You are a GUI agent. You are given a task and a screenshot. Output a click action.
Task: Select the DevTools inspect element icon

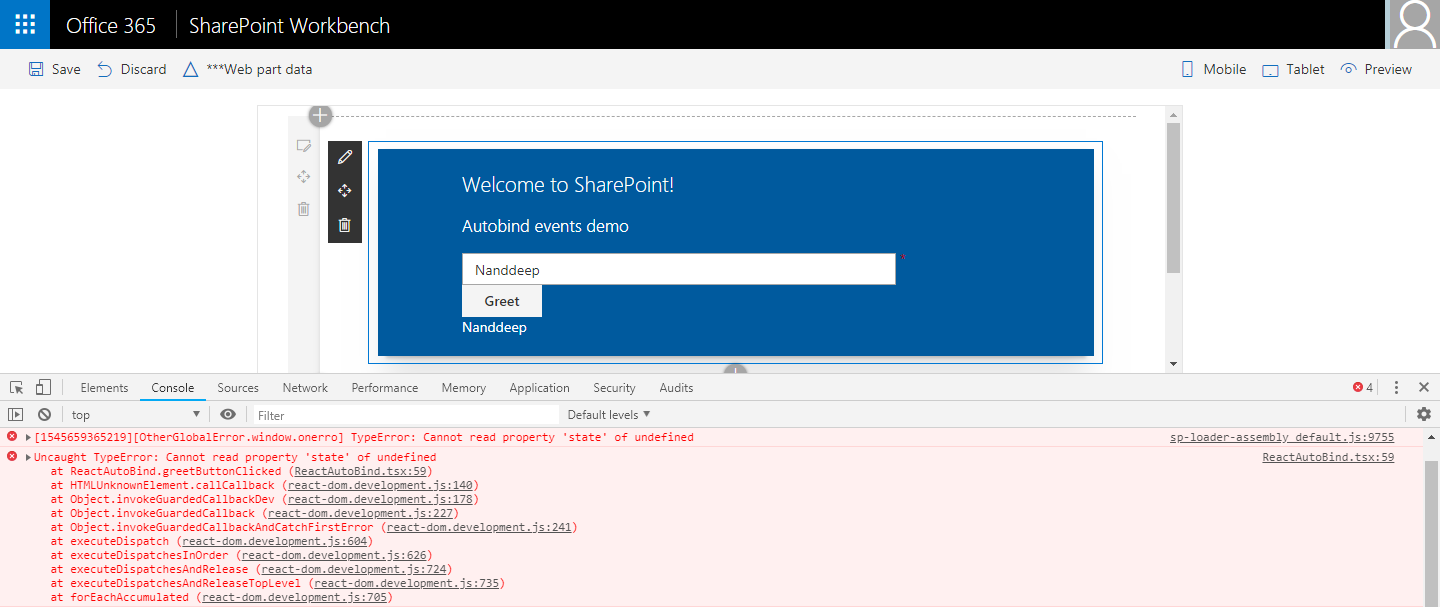click(17, 388)
